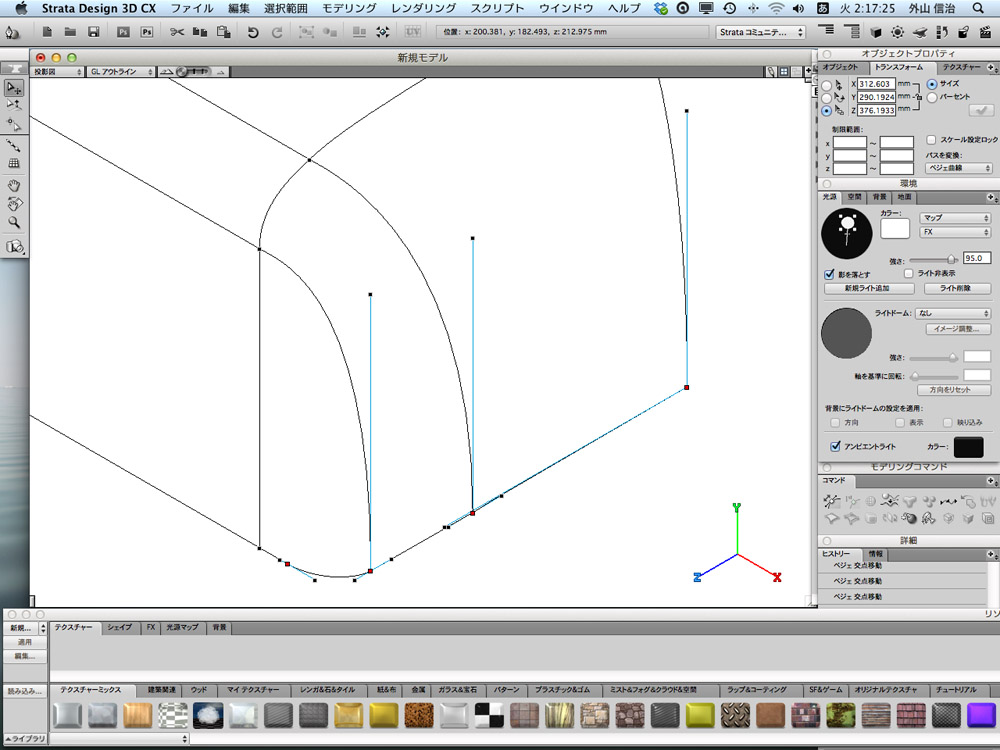Select the magnifier zoom tool
The width and height of the screenshot is (1000, 750).
coord(14,222)
